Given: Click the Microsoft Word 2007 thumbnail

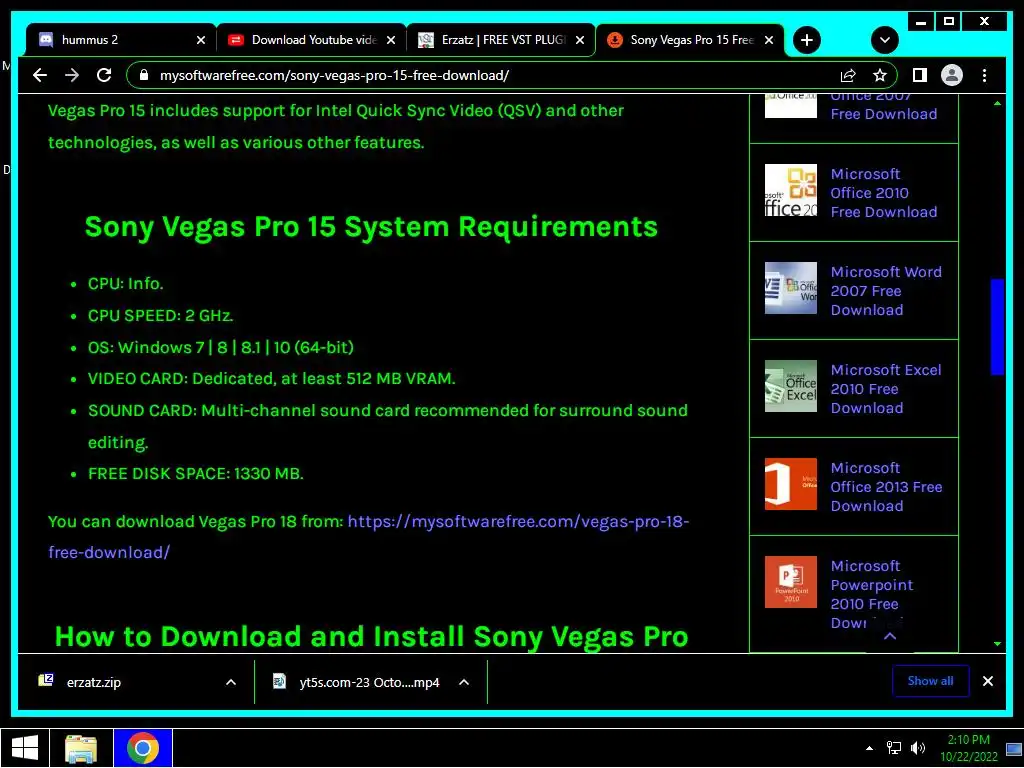Looking at the screenshot, I should pyautogui.click(x=791, y=288).
